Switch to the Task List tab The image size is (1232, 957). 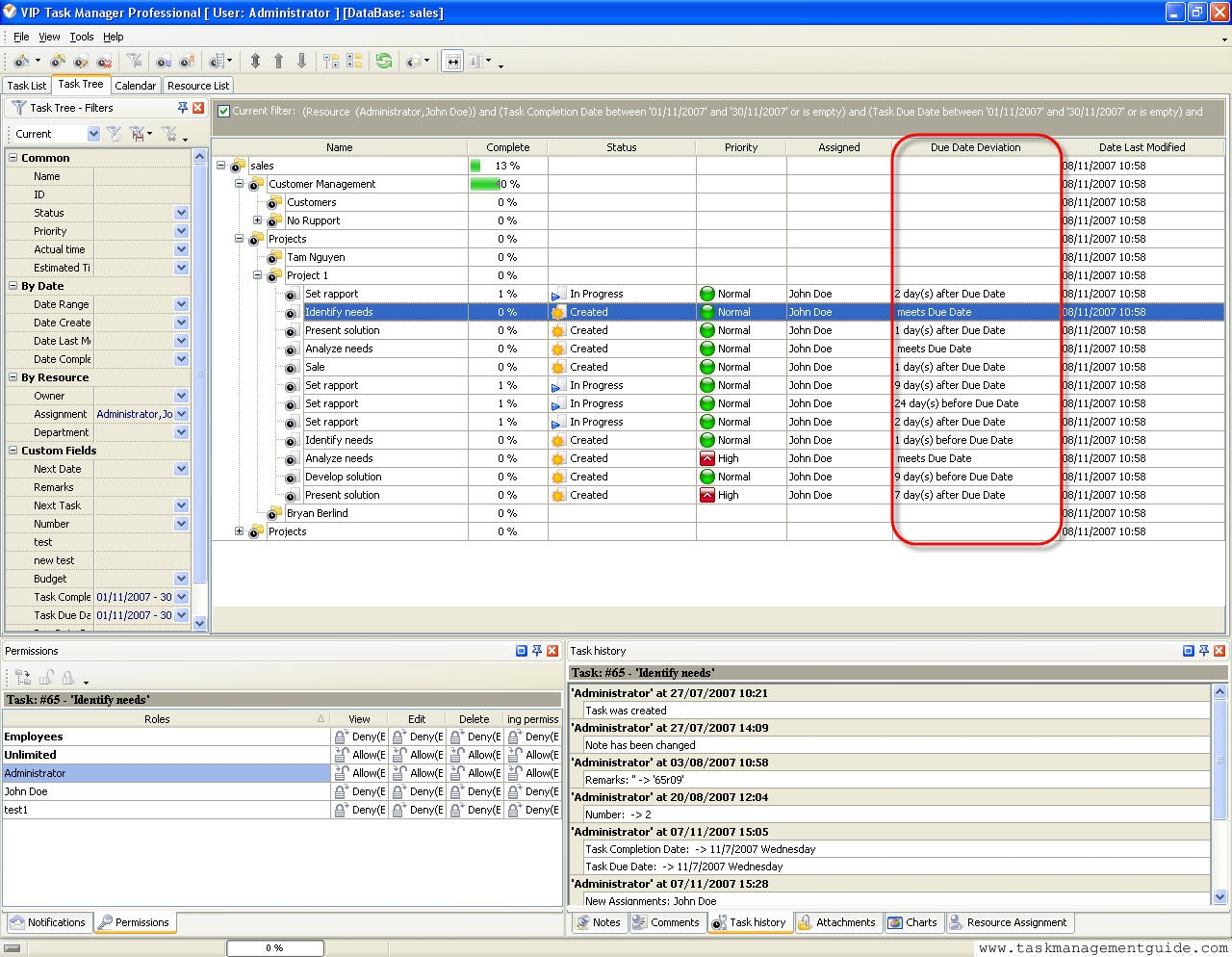click(x=27, y=86)
